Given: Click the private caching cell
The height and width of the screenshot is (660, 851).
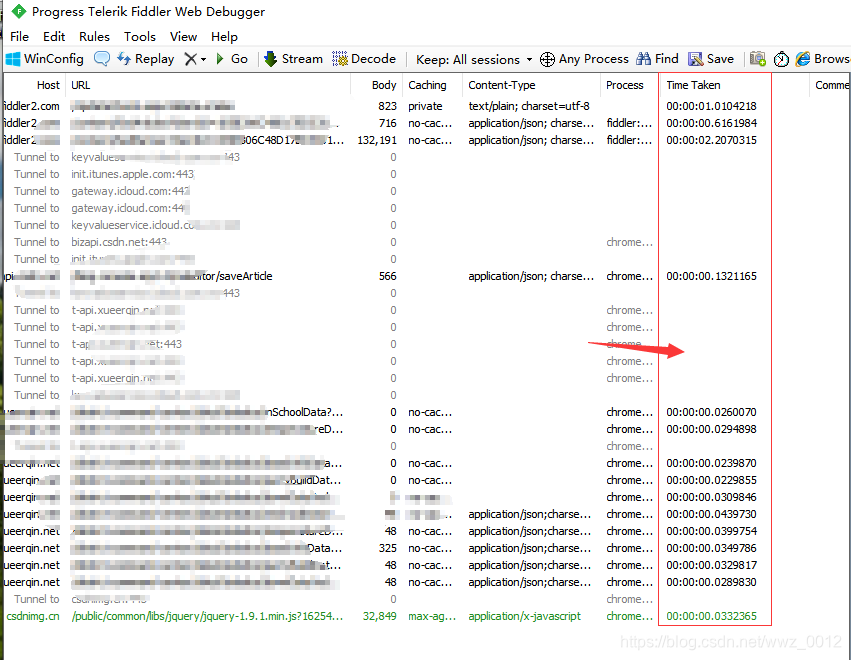Looking at the screenshot, I should point(425,106).
